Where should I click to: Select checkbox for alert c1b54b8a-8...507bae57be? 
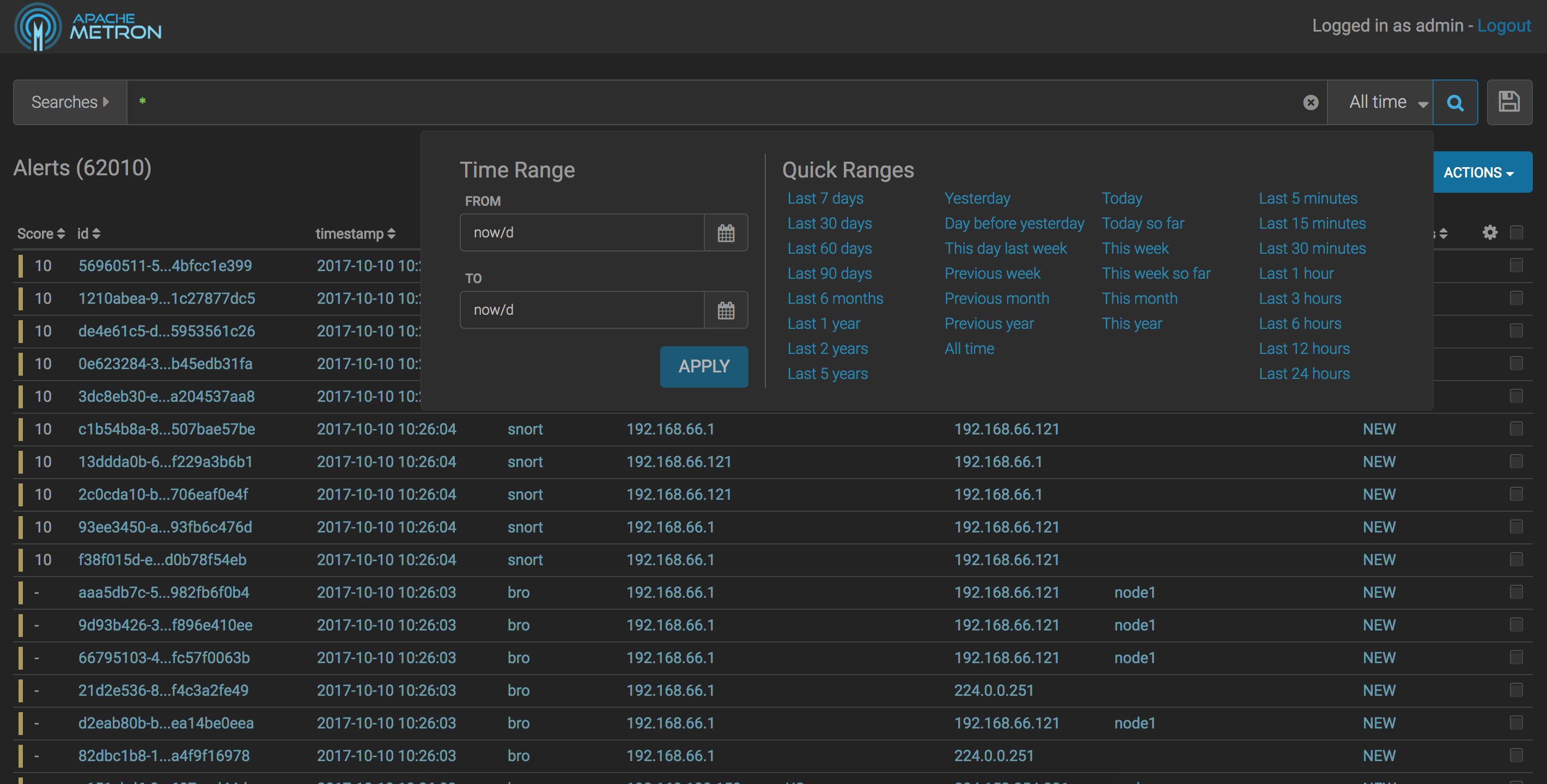tap(1516, 428)
